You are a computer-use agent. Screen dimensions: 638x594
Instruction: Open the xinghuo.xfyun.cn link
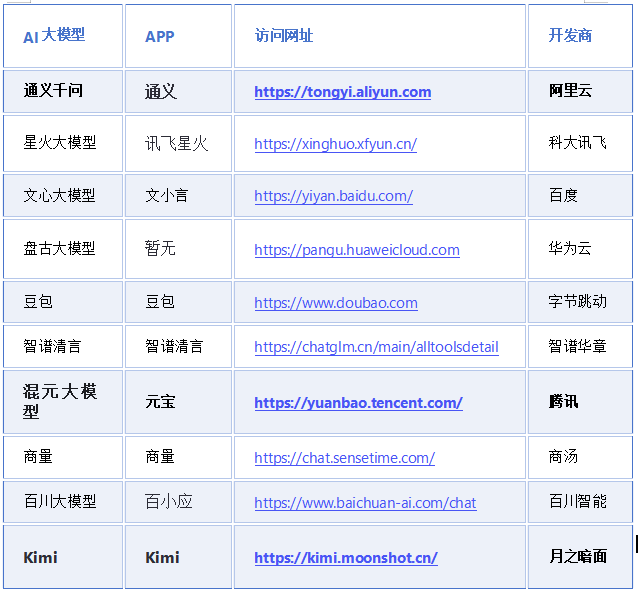pos(335,144)
